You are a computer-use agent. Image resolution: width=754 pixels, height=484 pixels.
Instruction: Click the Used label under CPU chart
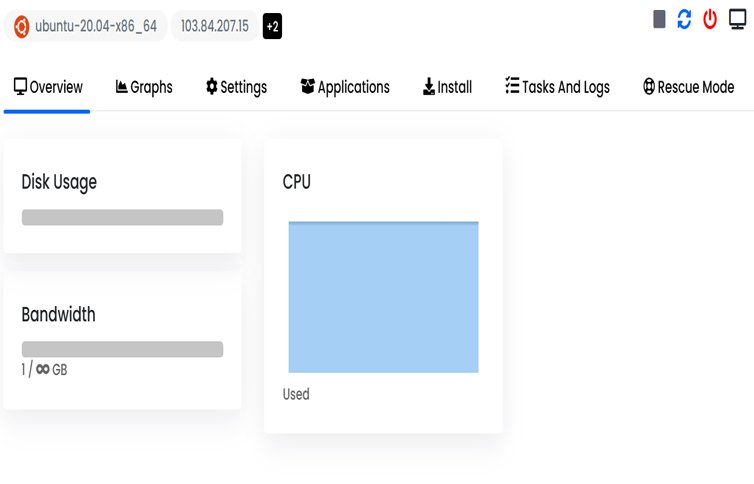296,394
